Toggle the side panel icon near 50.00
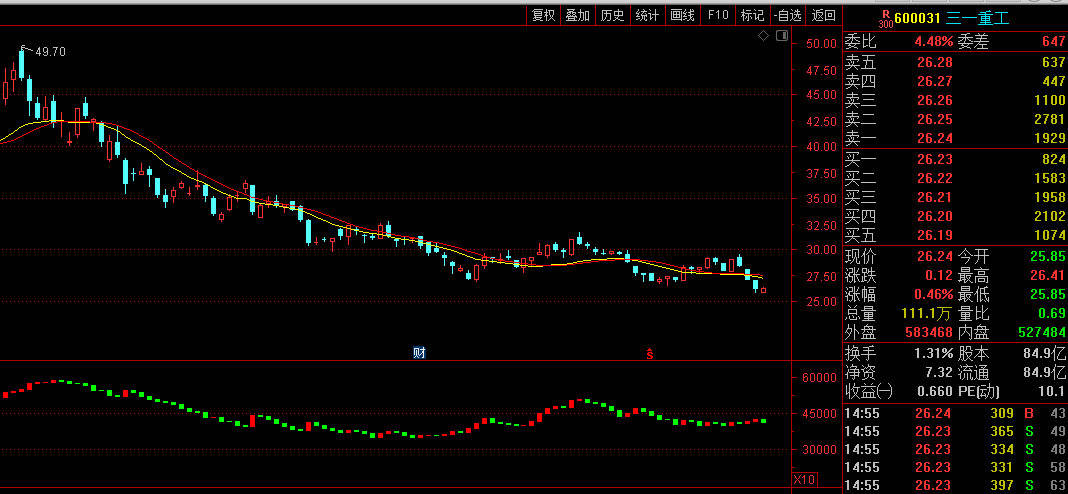Image resolution: width=1068 pixels, height=494 pixels. [x=780, y=36]
